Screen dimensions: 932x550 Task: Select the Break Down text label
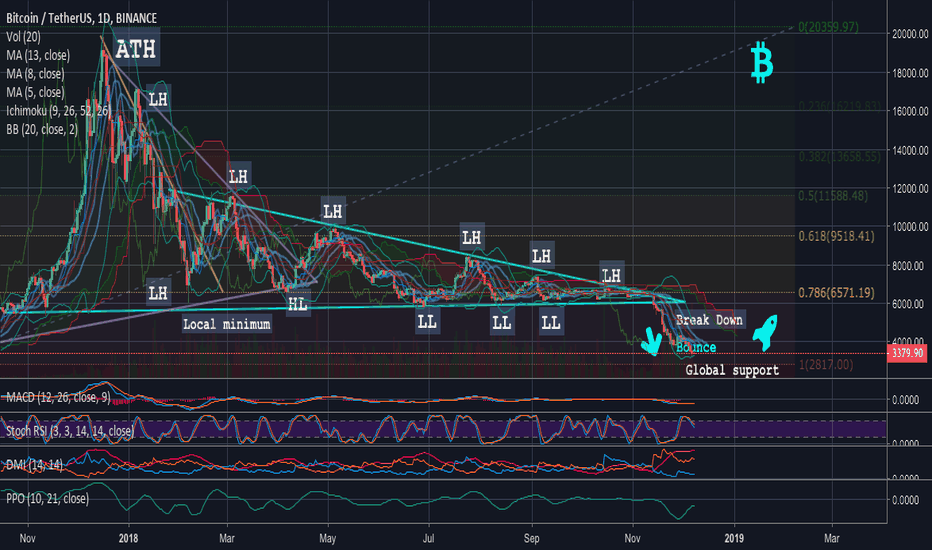click(710, 320)
